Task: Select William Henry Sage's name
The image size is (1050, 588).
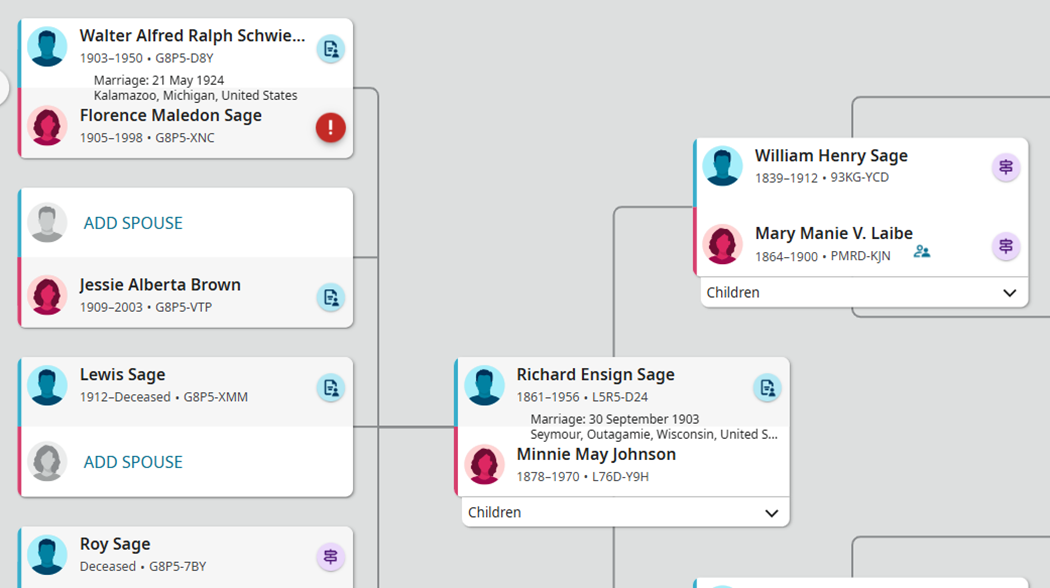Action: tap(831, 156)
